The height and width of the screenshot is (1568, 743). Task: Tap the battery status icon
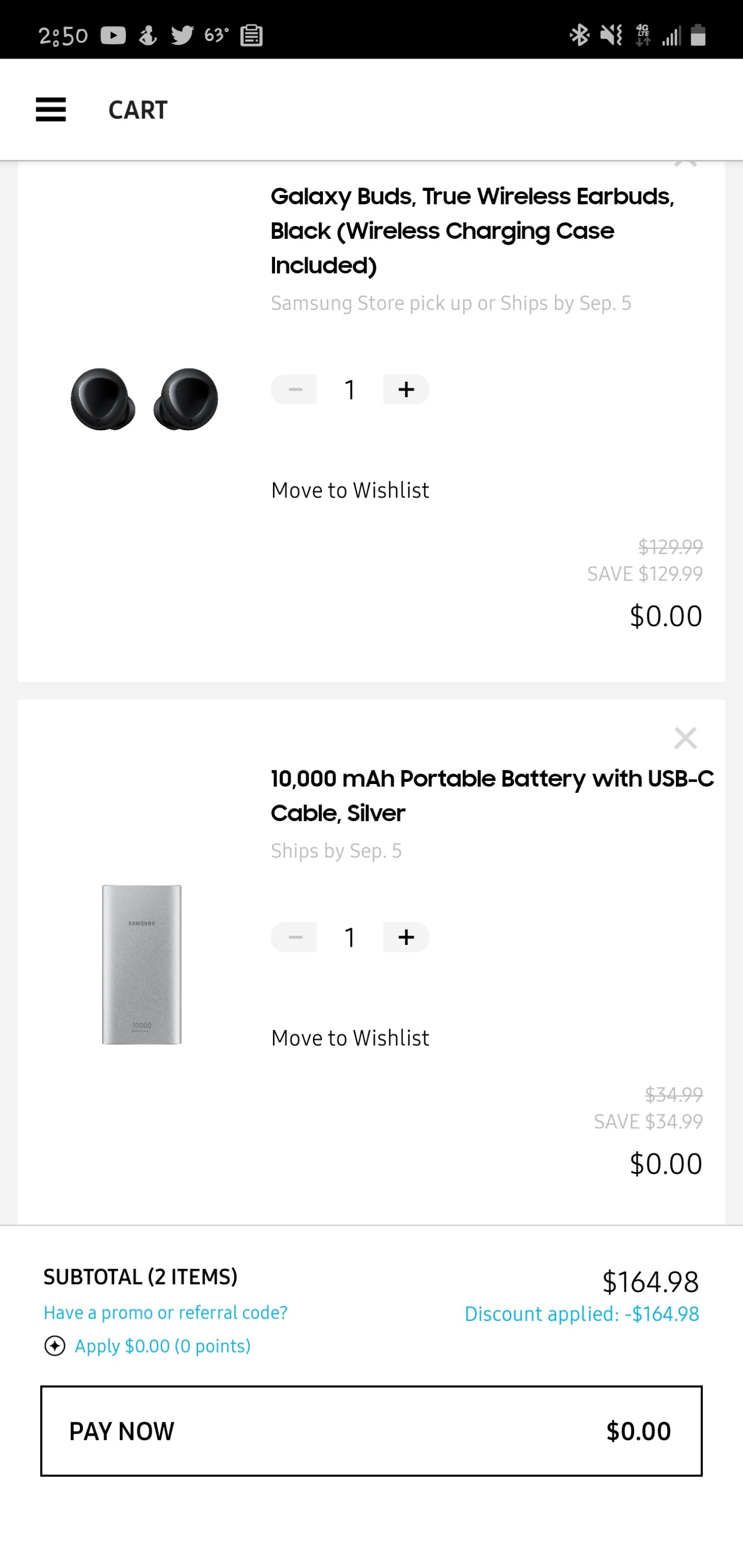tap(698, 36)
